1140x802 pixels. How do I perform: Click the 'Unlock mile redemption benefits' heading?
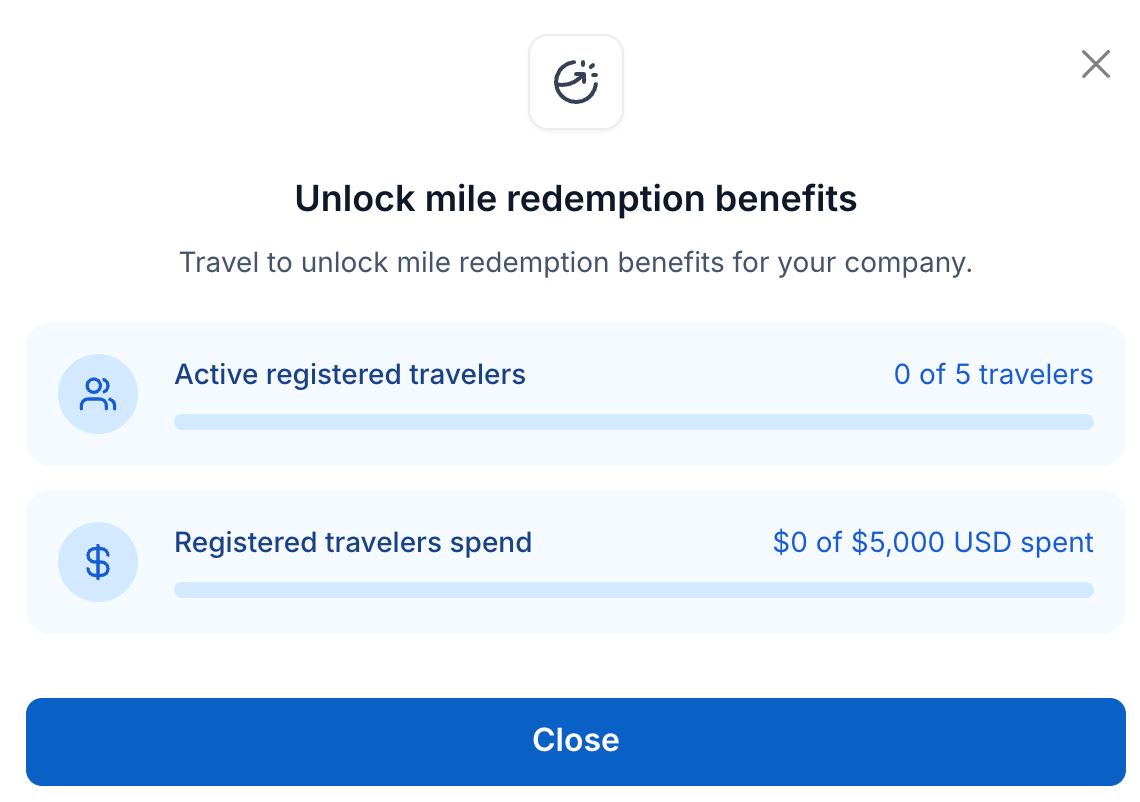[576, 199]
